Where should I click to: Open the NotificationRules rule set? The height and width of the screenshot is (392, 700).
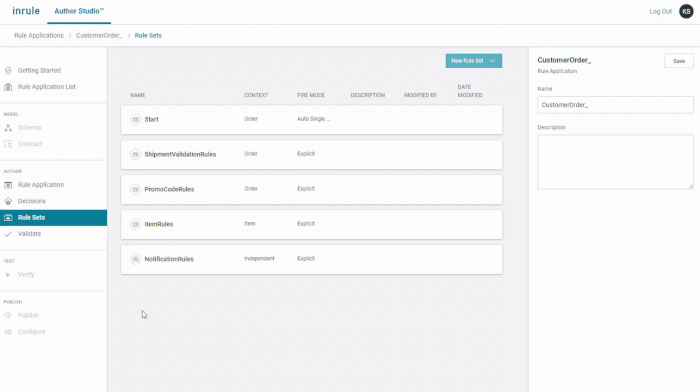(x=169, y=259)
